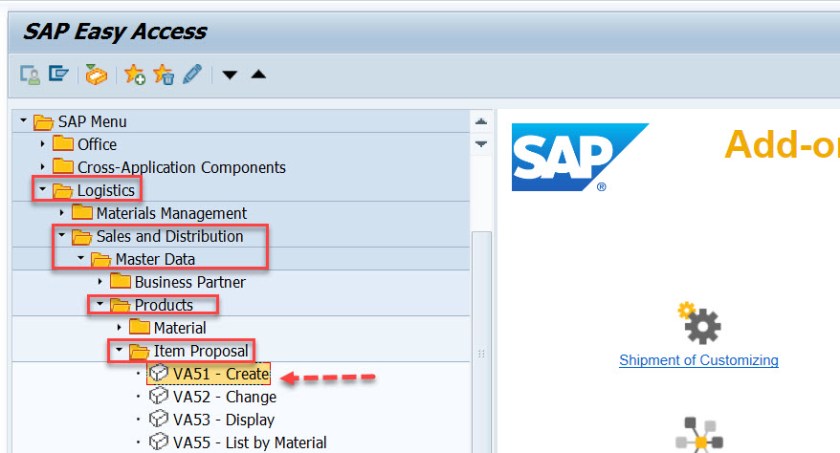Click the User Menu toolbar icon
Image resolution: width=840 pixels, height=453 pixels.
(30, 74)
